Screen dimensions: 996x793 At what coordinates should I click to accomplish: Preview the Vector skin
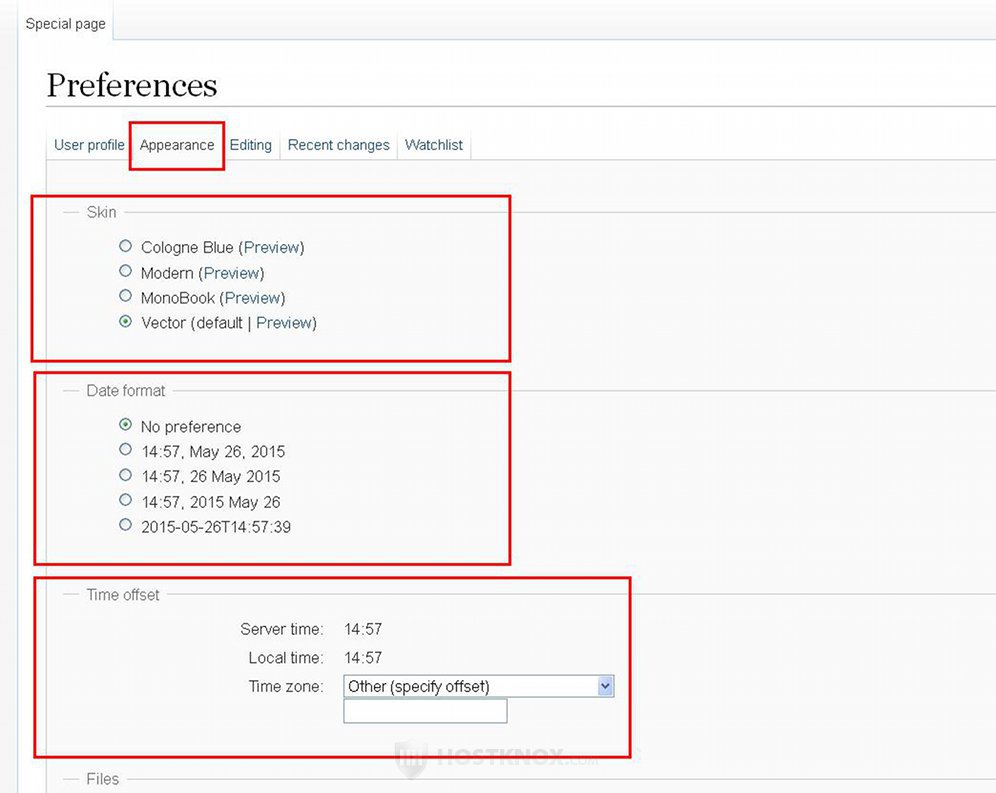(x=283, y=323)
